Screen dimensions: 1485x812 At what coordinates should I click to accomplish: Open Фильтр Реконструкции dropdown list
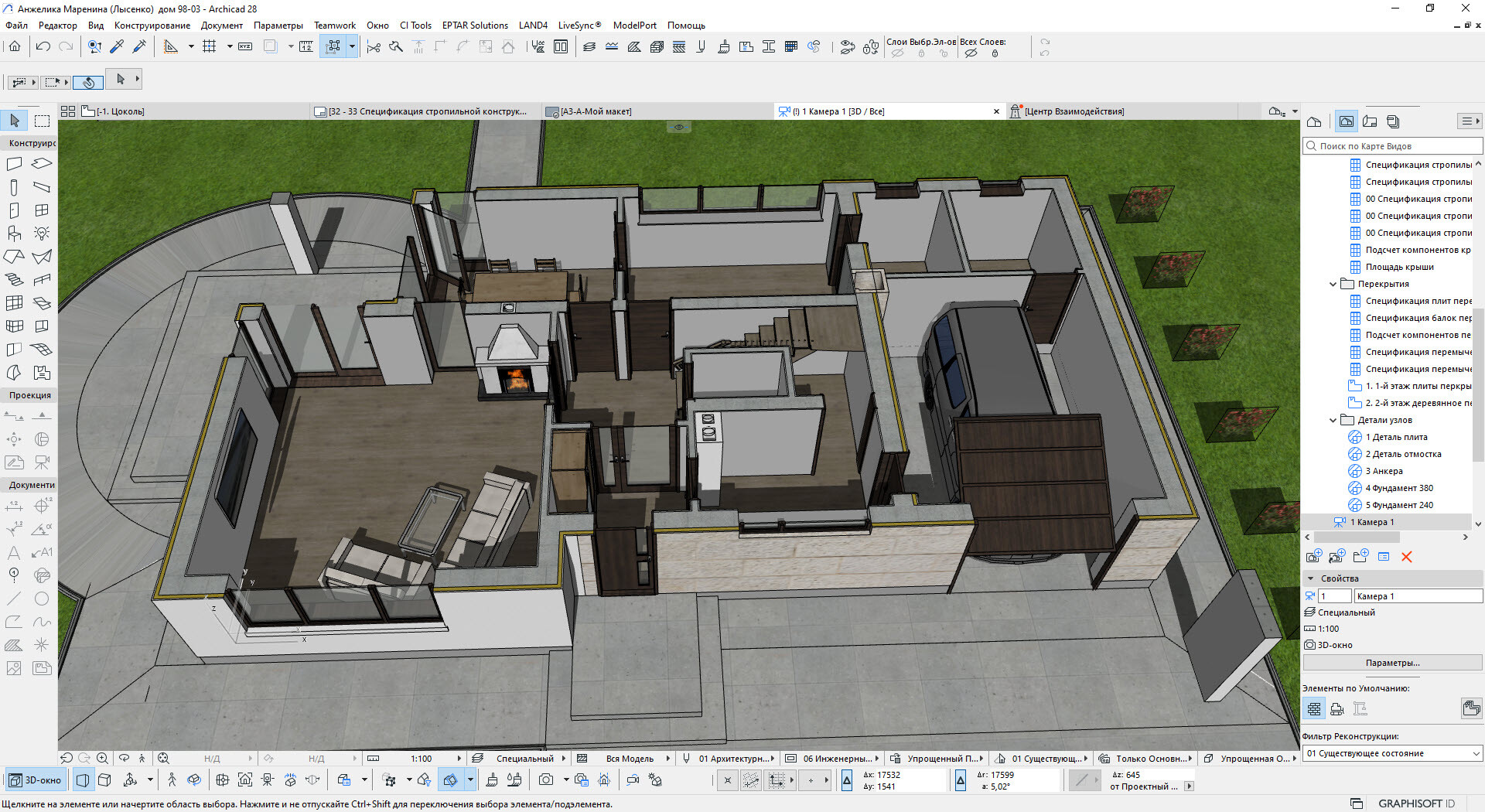(x=1392, y=753)
